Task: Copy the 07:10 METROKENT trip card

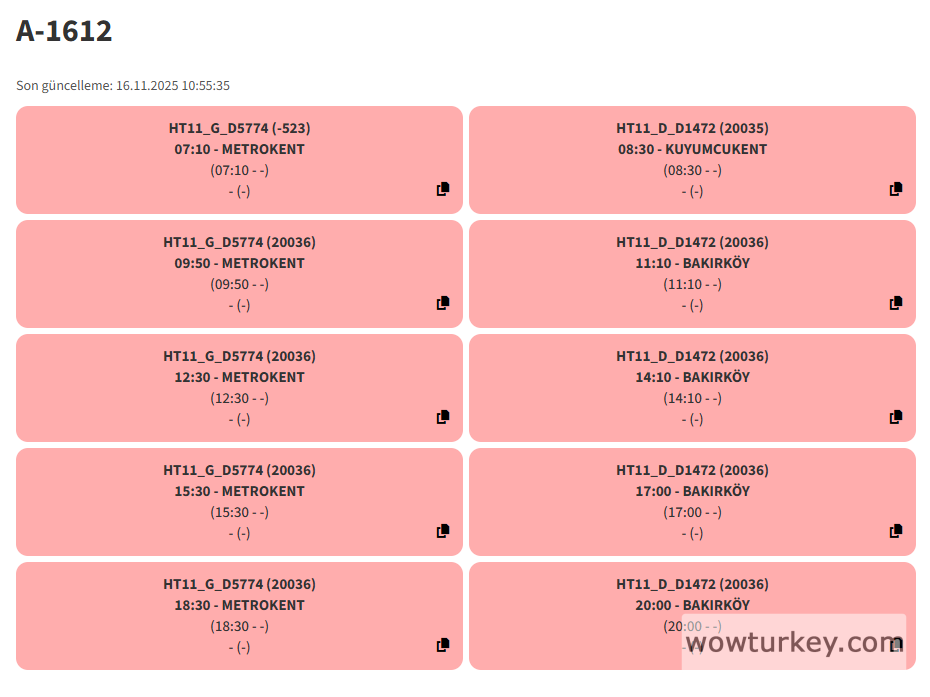Action: tap(443, 189)
